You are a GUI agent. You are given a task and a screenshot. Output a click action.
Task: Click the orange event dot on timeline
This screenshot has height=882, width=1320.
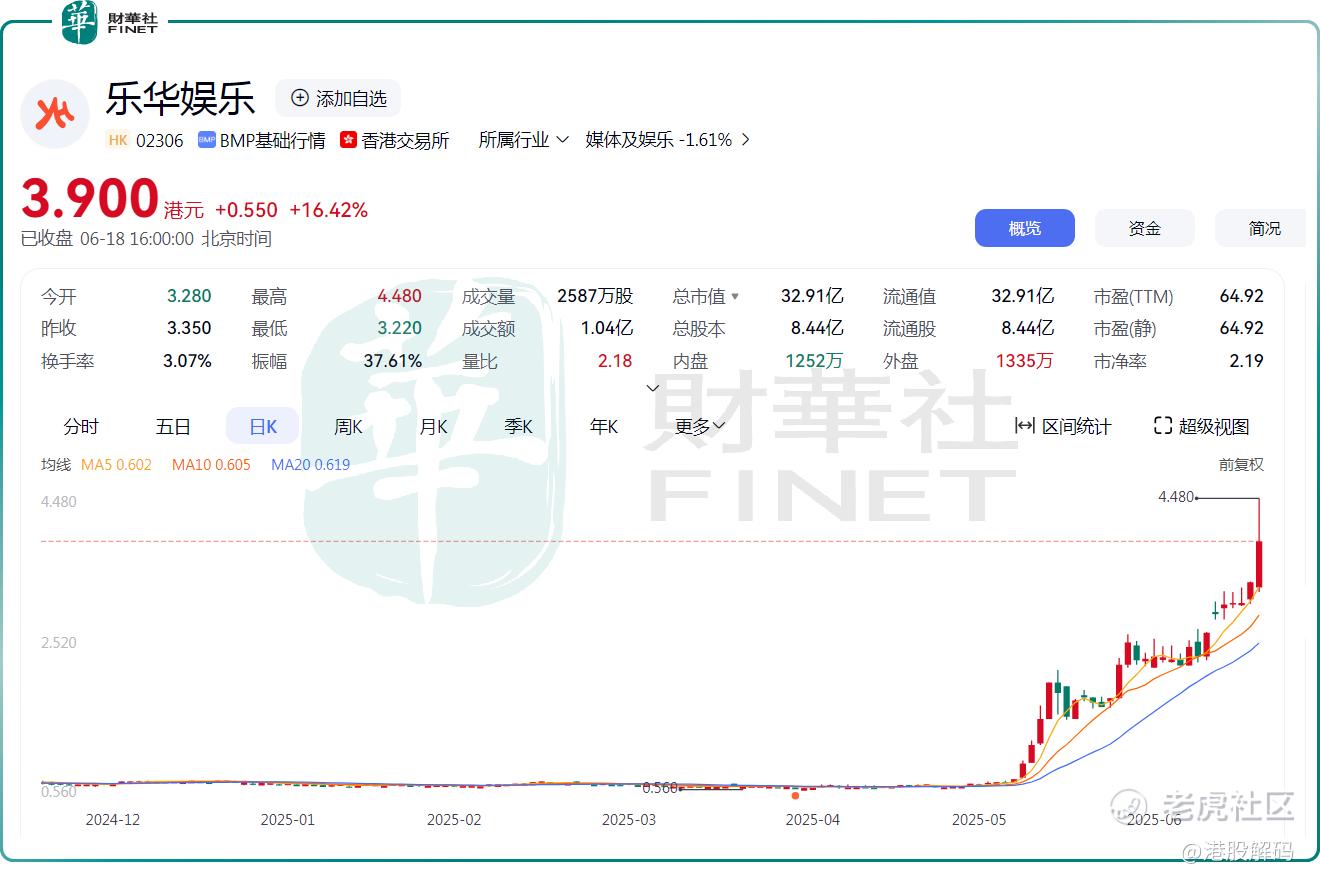(x=796, y=796)
